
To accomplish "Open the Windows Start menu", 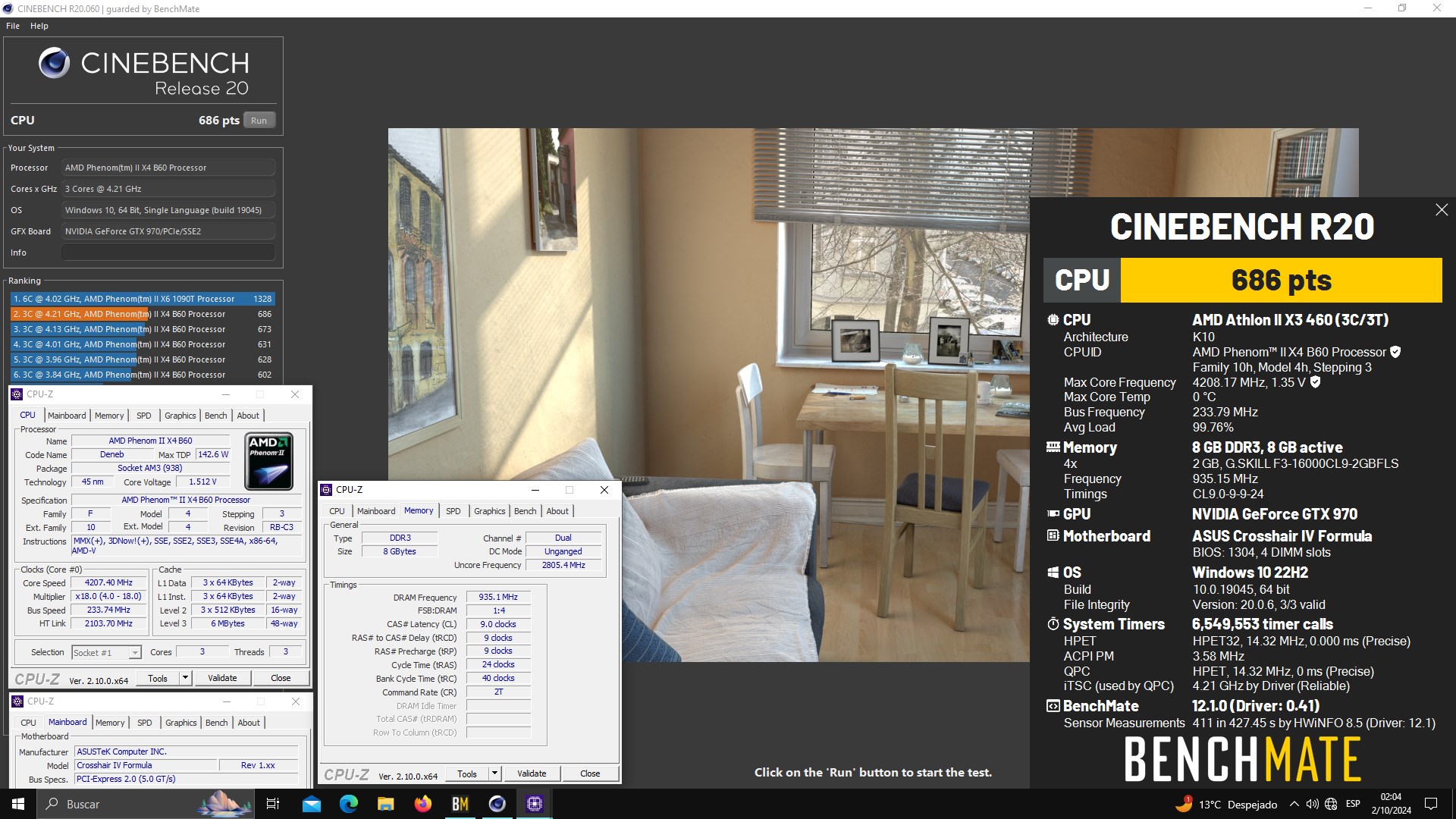I will (x=18, y=804).
